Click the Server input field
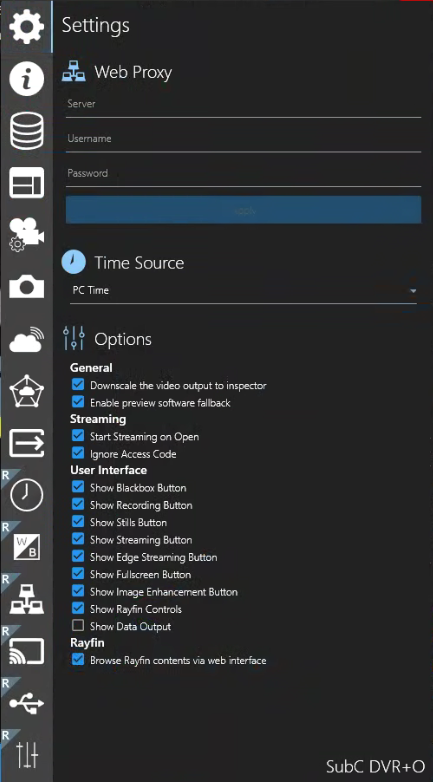Image resolution: width=433 pixels, height=782 pixels. (x=243, y=105)
